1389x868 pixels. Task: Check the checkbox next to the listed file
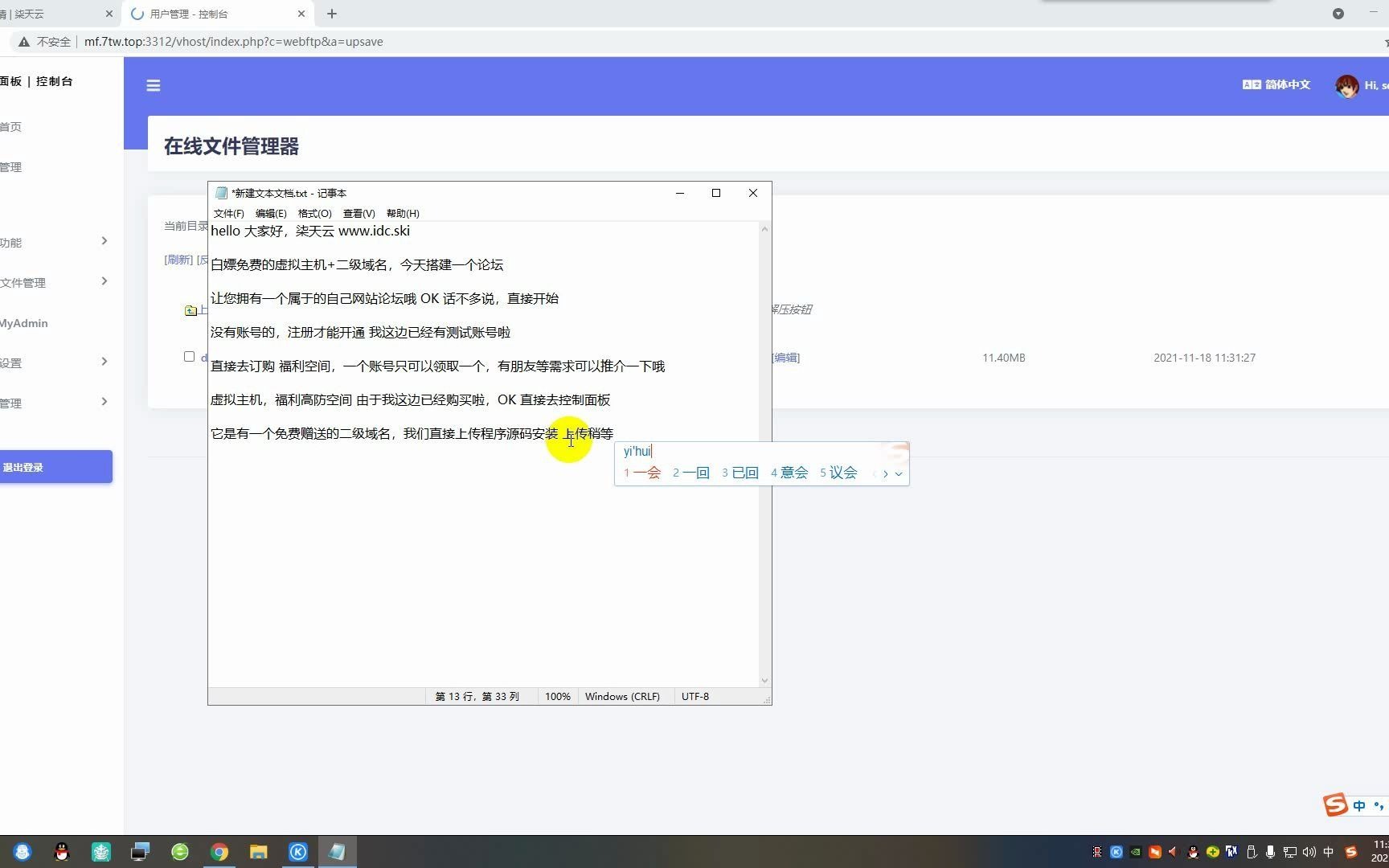coord(189,356)
